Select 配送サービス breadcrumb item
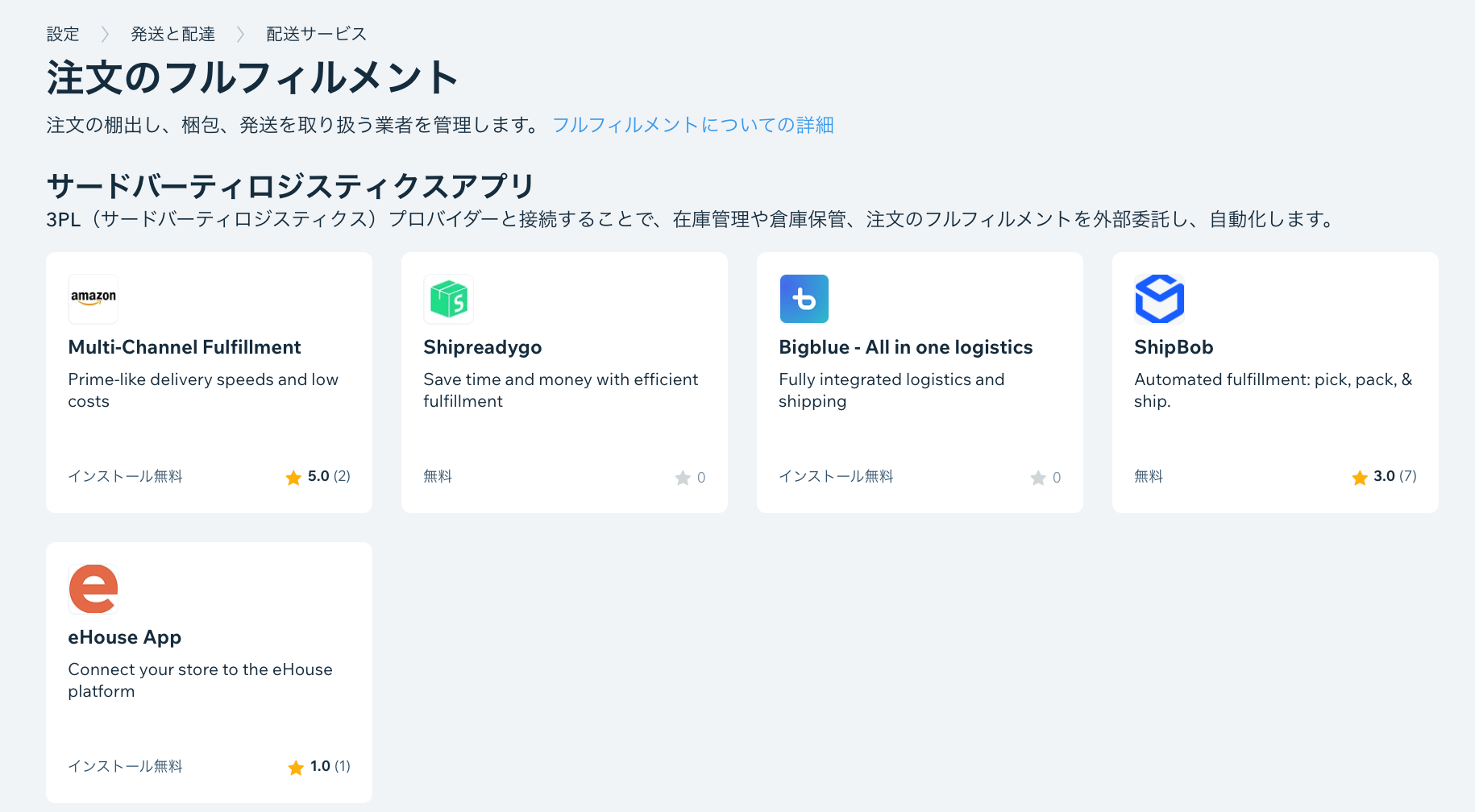 pos(317,34)
